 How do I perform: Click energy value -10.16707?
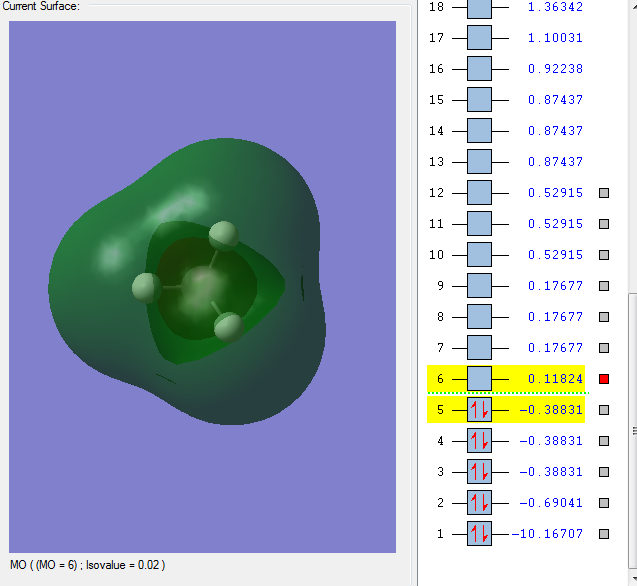(x=547, y=534)
